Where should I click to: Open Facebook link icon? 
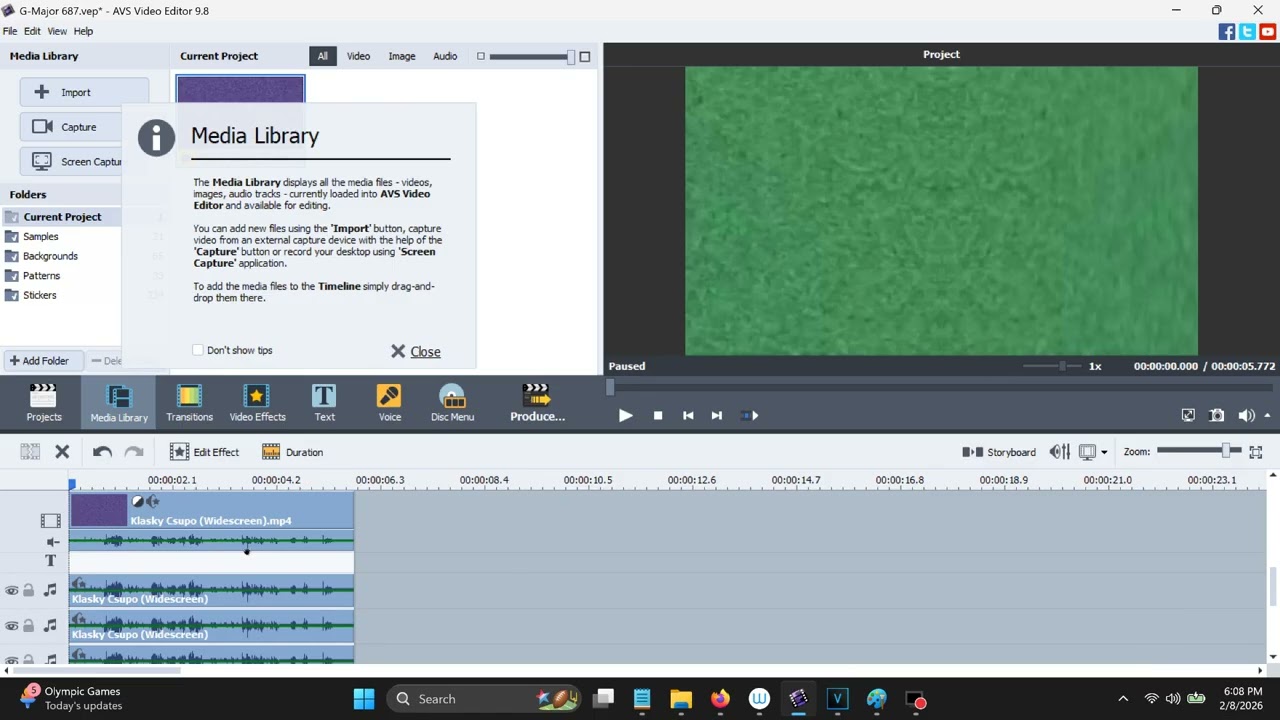[x=1227, y=32]
